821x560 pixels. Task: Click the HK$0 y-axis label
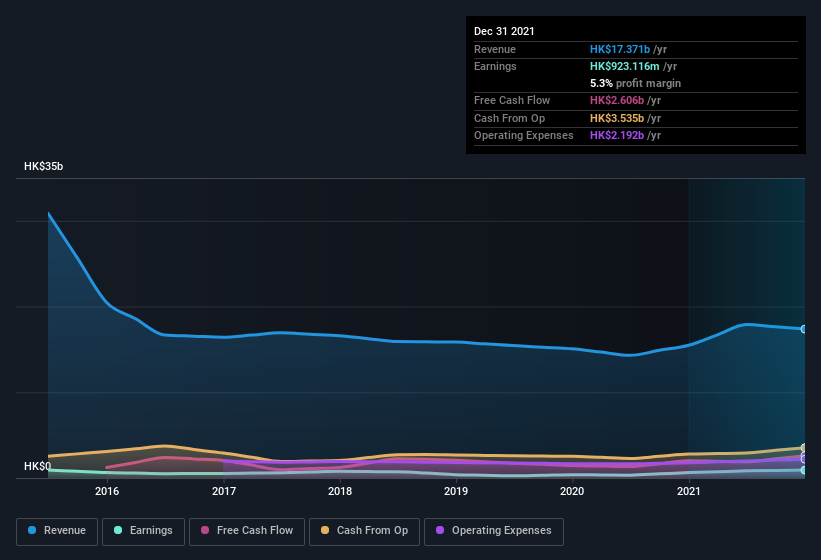[37, 466]
